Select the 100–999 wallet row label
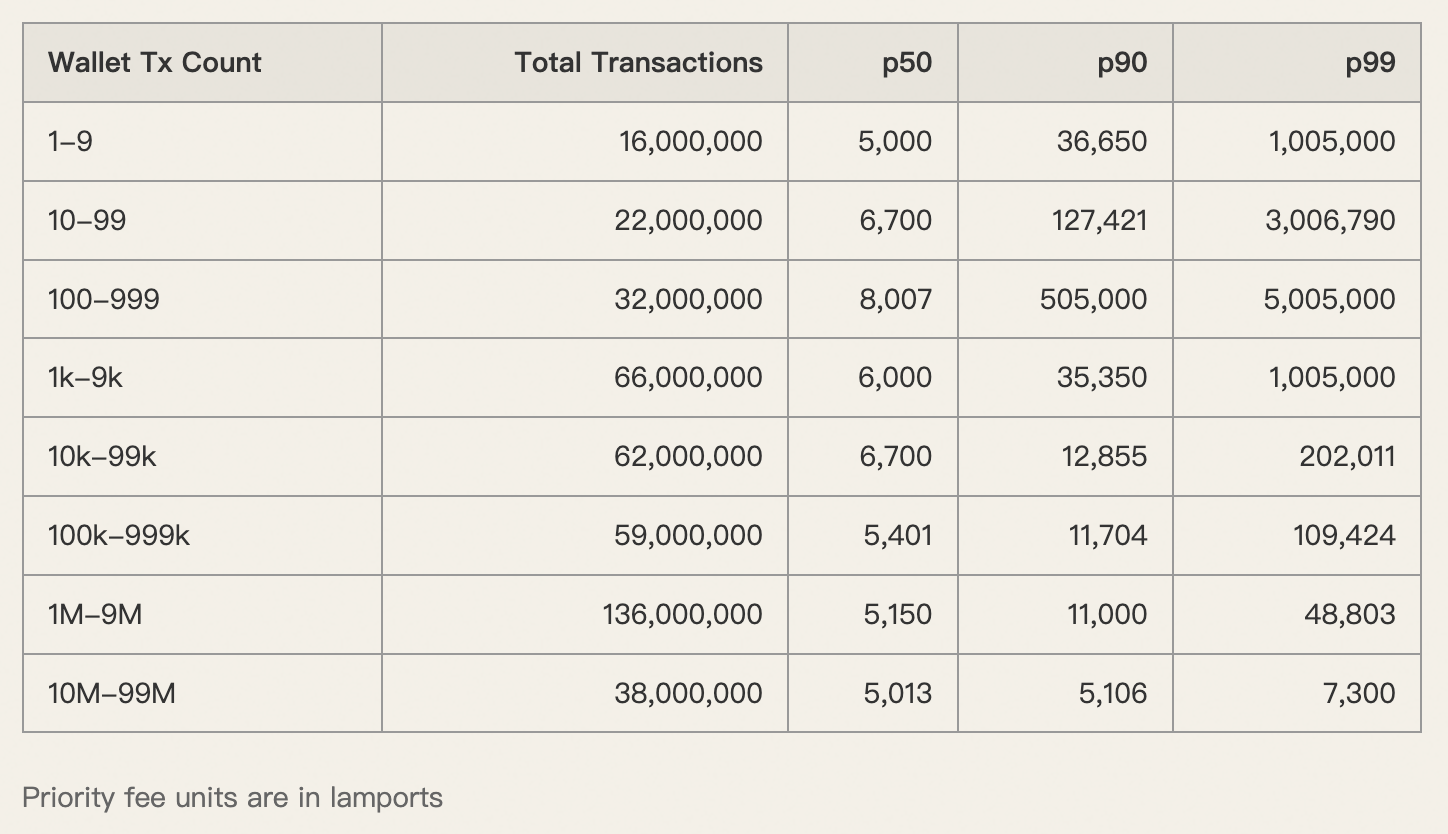 click(103, 299)
